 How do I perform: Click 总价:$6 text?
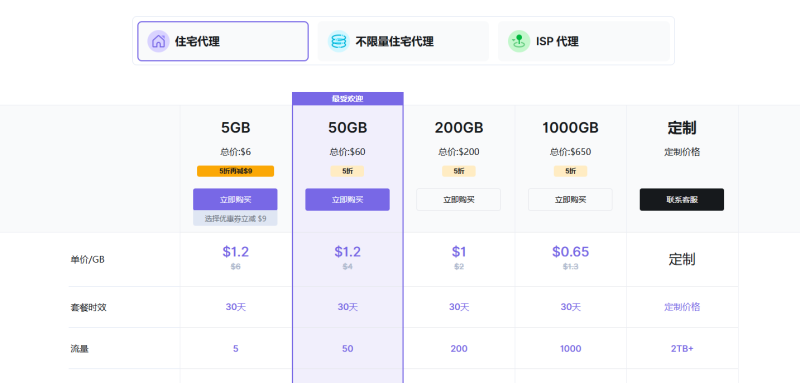236,152
